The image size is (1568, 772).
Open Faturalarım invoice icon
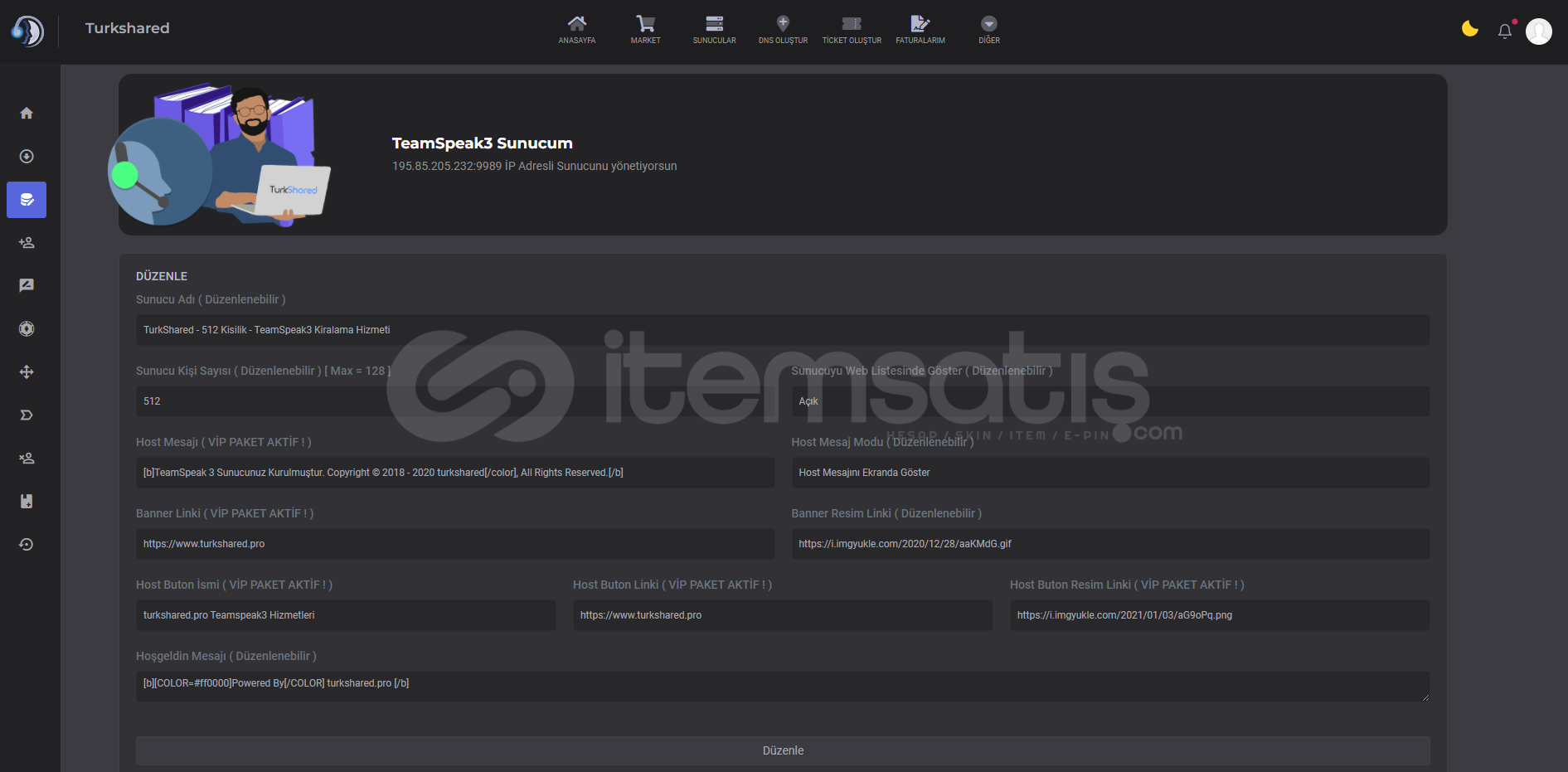click(920, 23)
